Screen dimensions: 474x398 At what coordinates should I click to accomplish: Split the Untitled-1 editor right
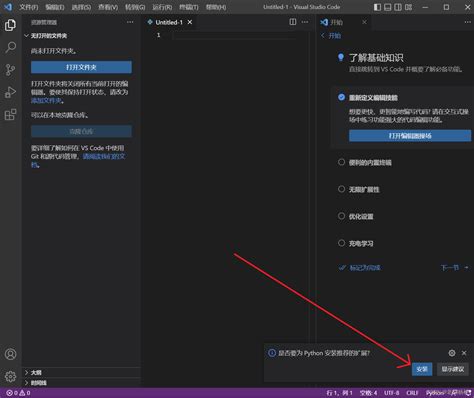point(293,22)
